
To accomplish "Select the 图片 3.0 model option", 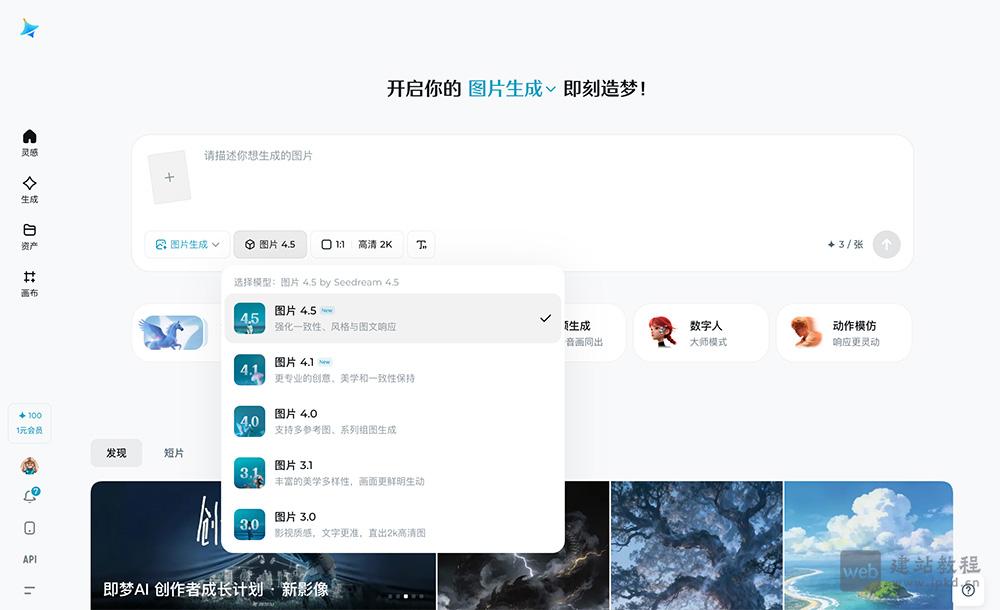I will (x=392, y=524).
